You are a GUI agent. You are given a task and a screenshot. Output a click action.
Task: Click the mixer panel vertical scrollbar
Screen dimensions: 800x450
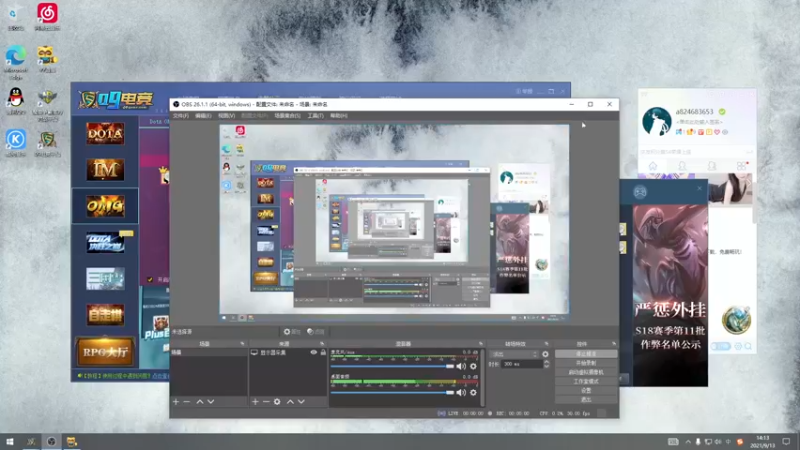click(483, 378)
